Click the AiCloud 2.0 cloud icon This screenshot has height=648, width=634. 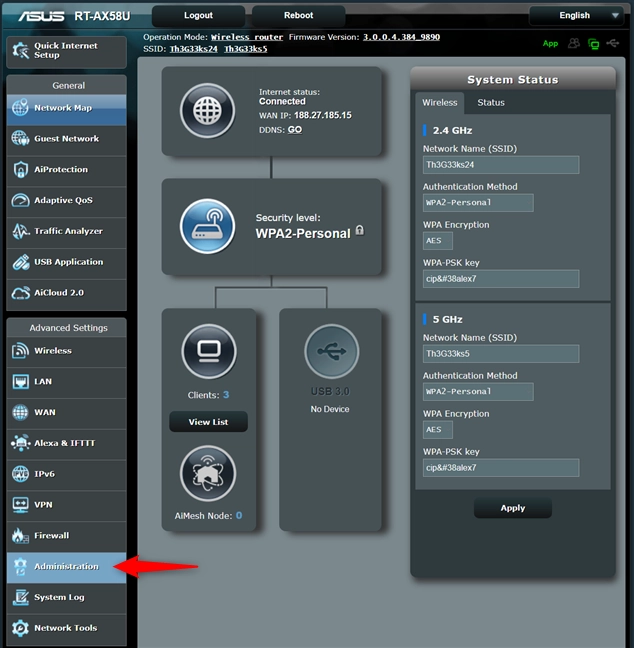(x=20, y=293)
